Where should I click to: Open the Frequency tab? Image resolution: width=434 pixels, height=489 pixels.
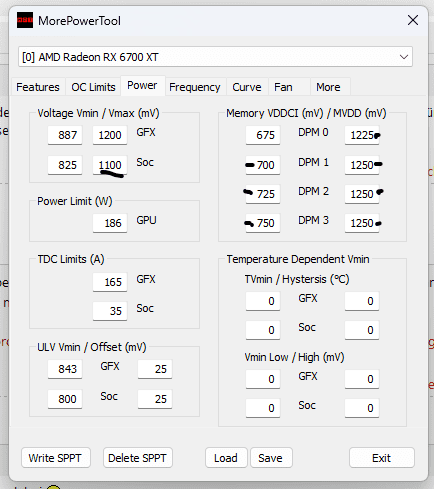[x=195, y=87]
